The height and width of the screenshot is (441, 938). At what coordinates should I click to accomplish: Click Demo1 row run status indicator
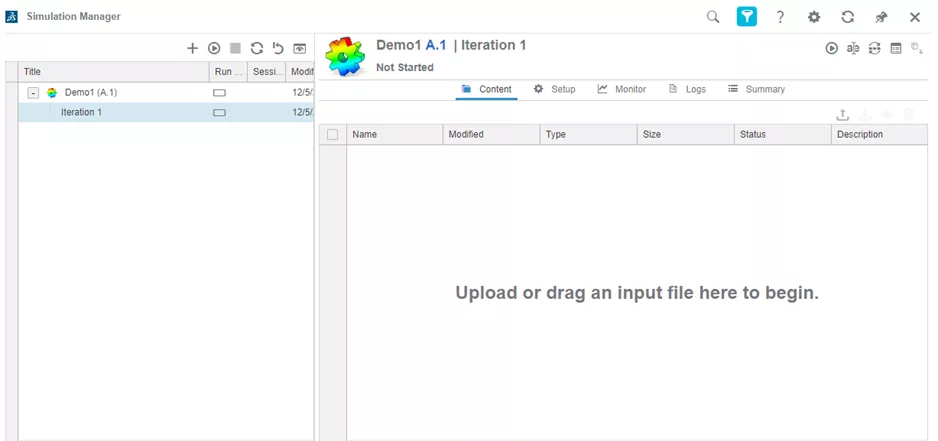[220, 93]
